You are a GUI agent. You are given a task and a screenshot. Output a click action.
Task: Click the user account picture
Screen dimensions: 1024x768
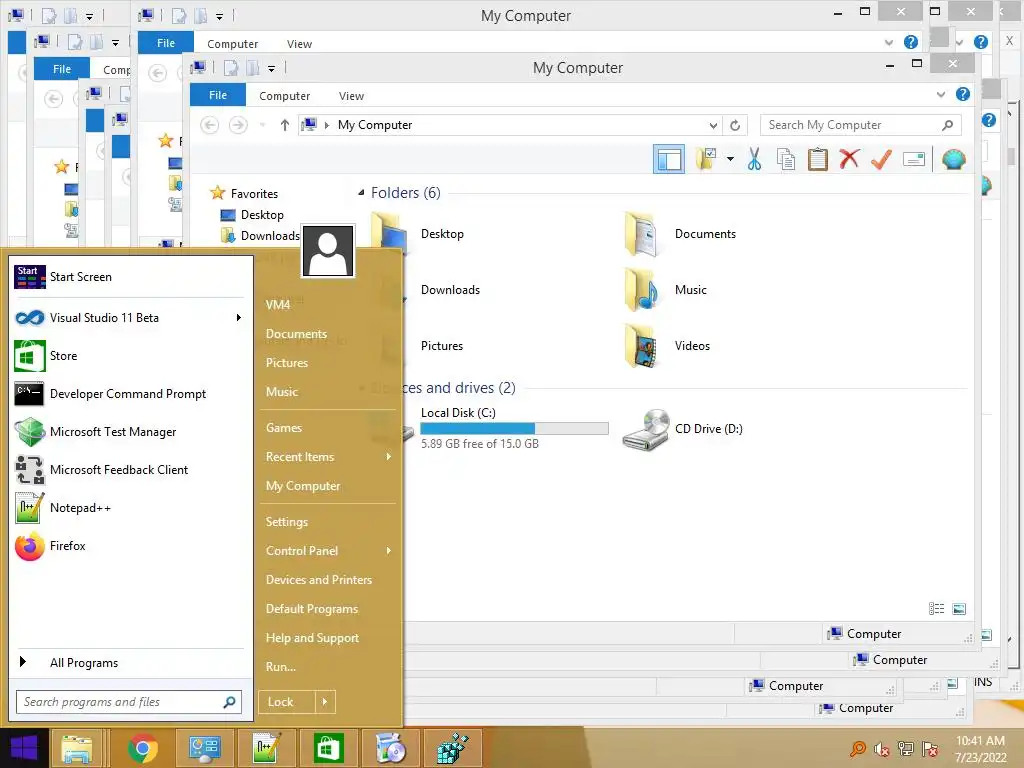point(328,251)
